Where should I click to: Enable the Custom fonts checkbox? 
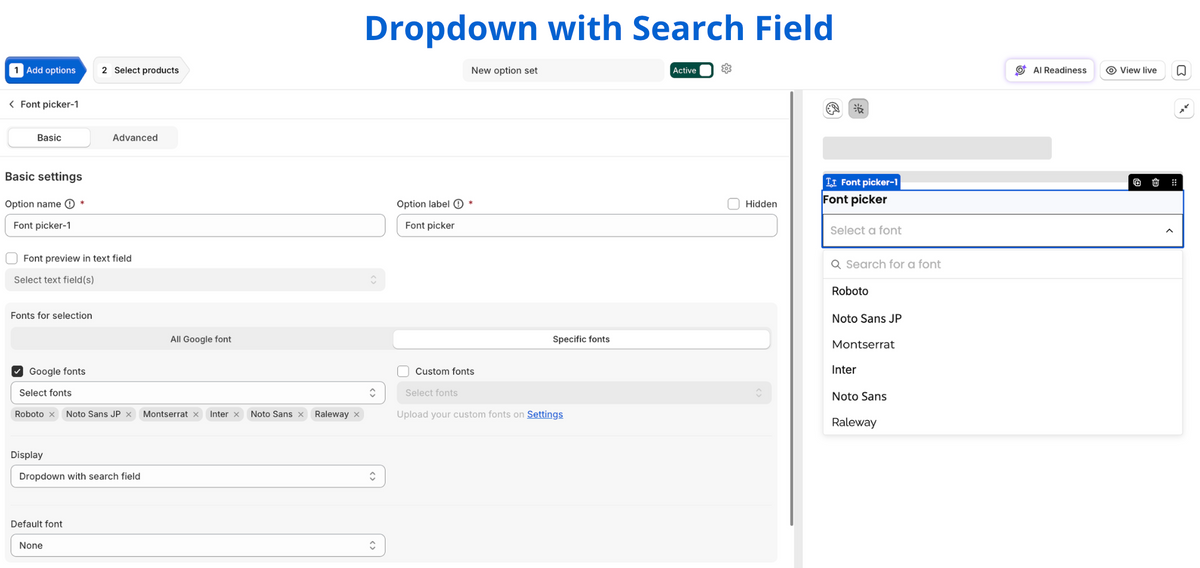coord(403,371)
